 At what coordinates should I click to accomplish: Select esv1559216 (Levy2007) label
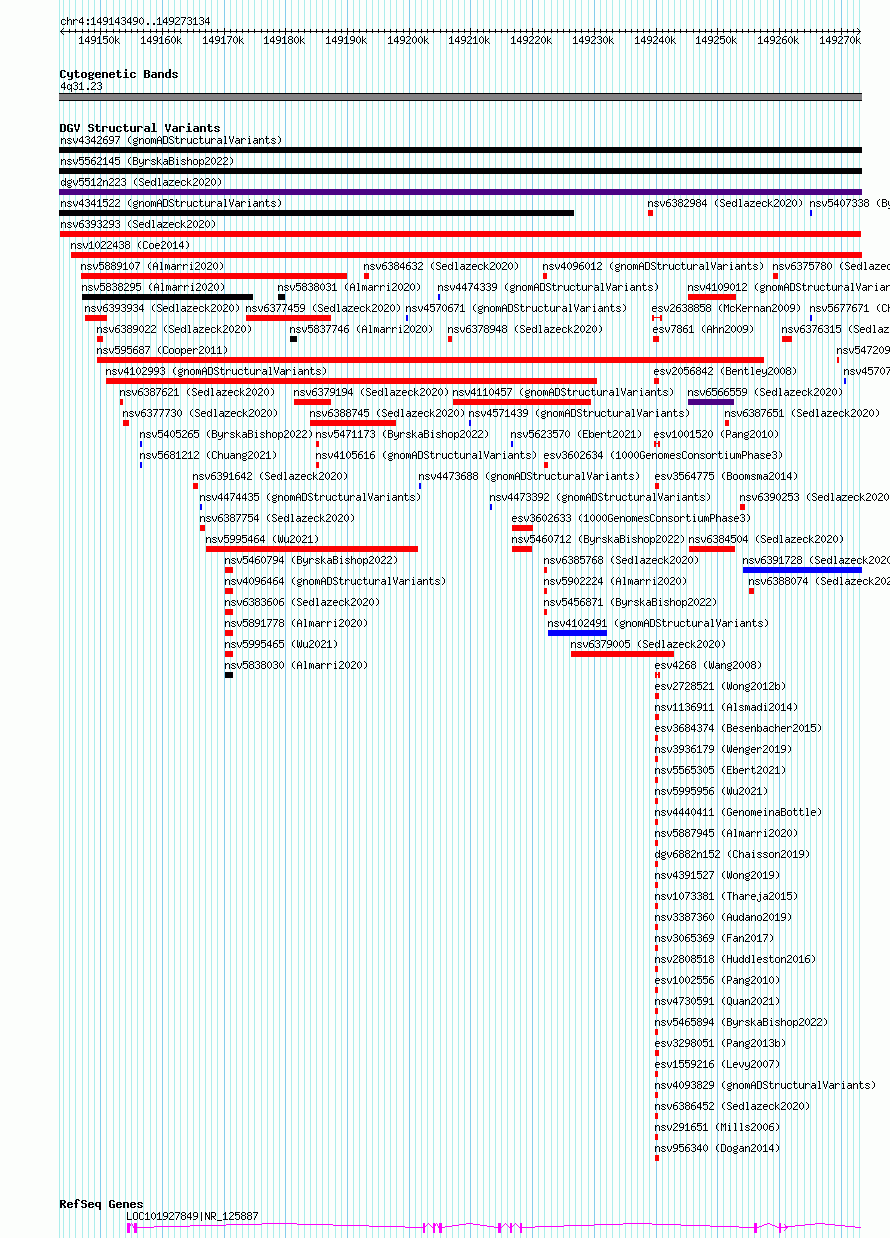(716, 1064)
